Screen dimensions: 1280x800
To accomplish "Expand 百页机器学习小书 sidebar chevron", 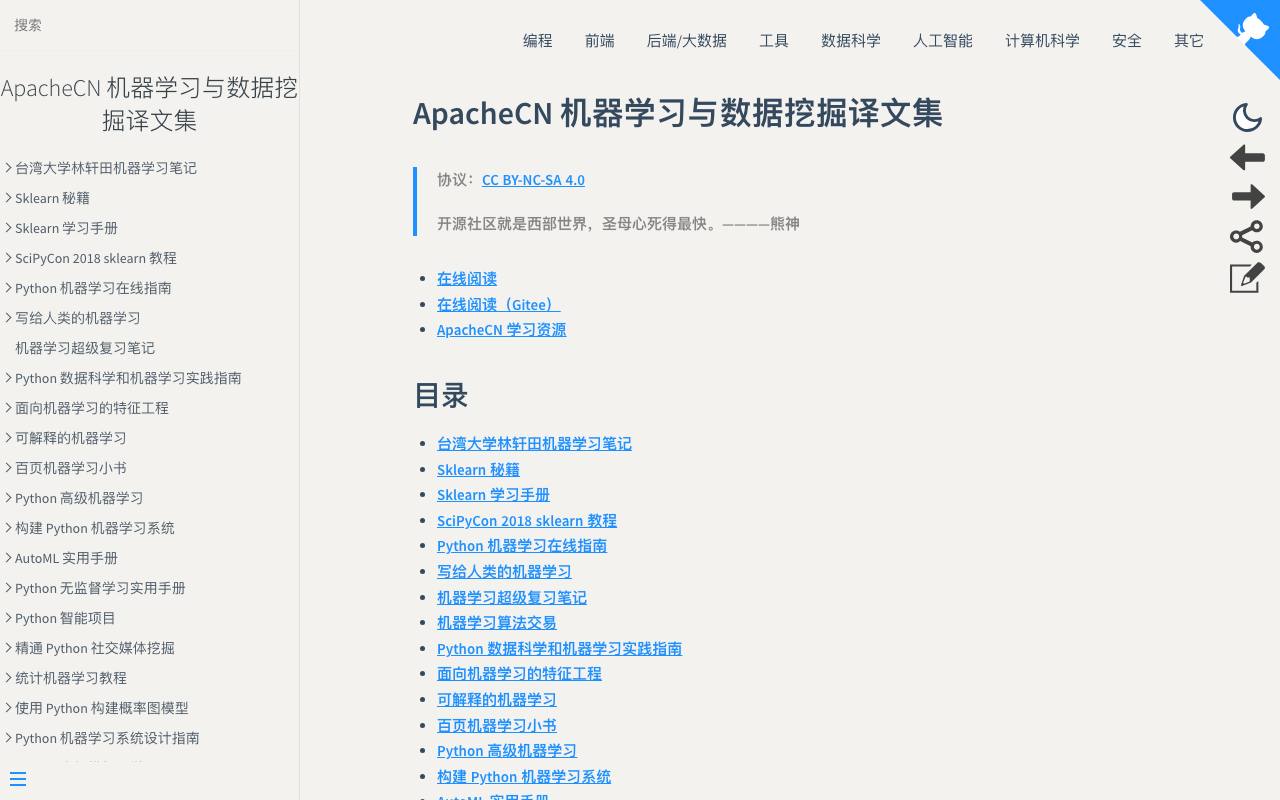I will click(8, 468).
